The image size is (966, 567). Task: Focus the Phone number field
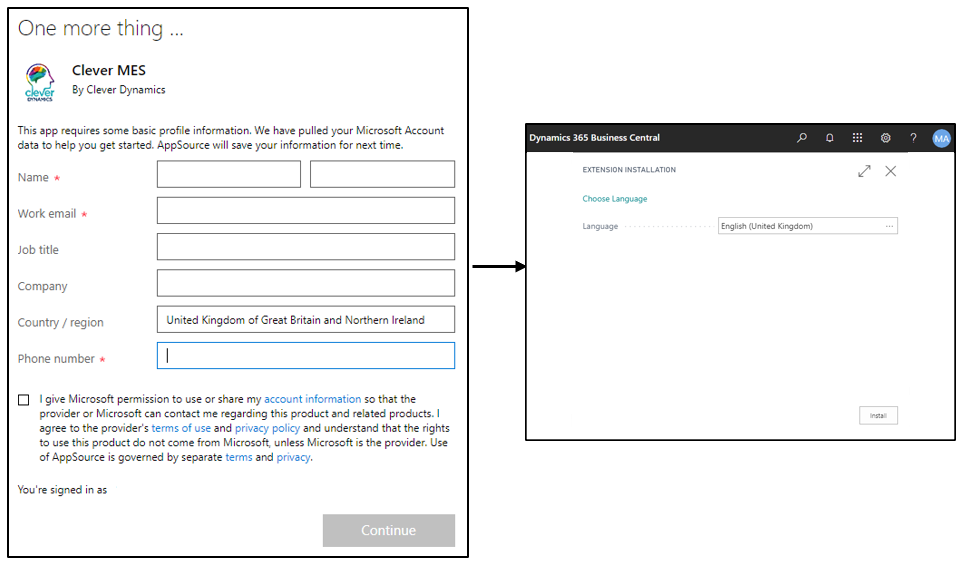click(x=306, y=356)
